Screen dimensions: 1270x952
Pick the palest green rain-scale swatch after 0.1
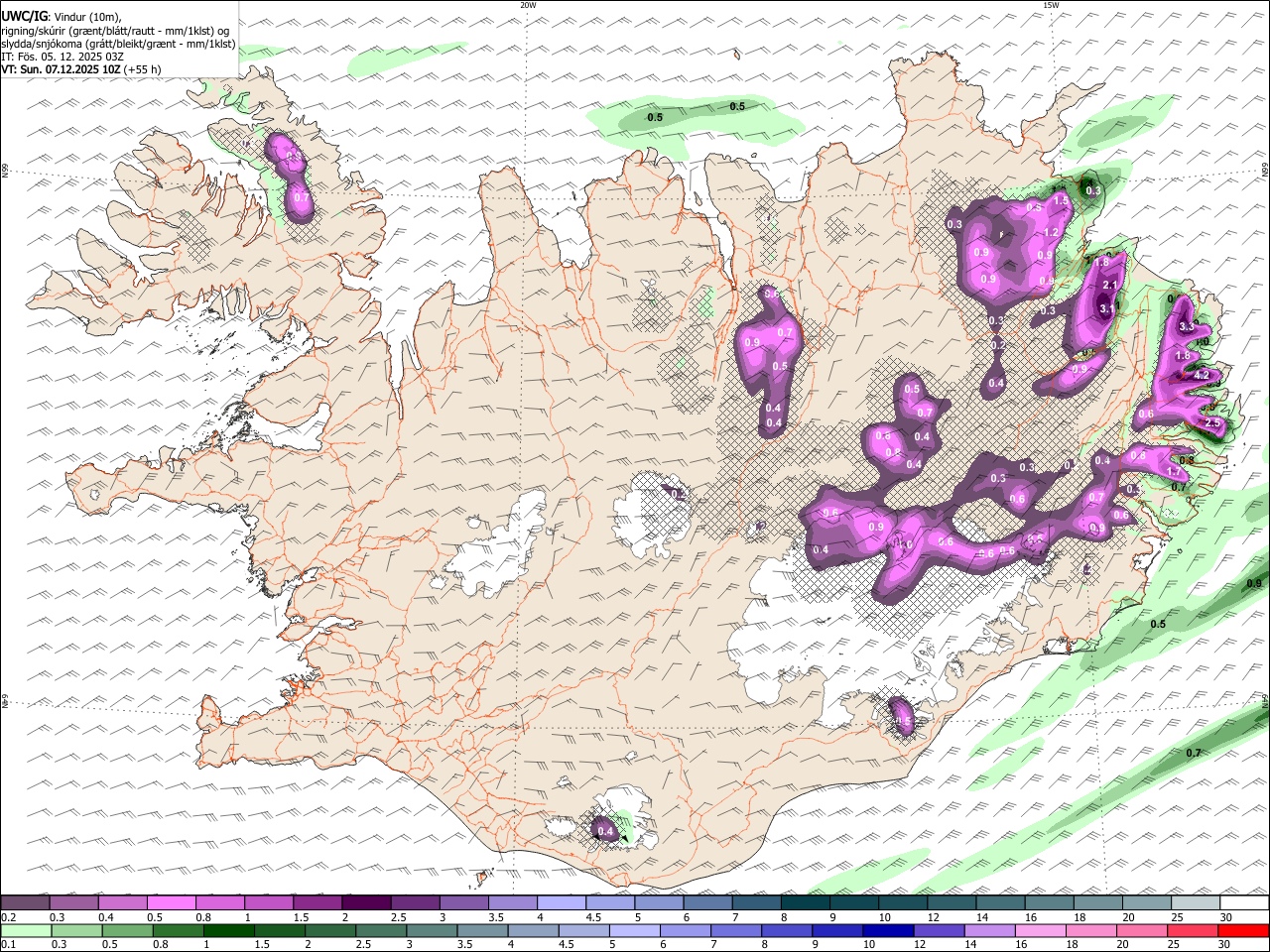point(26,930)
